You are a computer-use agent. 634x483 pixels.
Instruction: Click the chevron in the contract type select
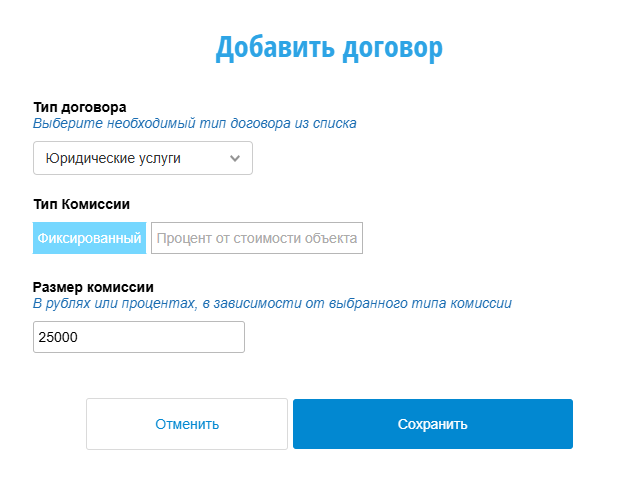[235, 158]
